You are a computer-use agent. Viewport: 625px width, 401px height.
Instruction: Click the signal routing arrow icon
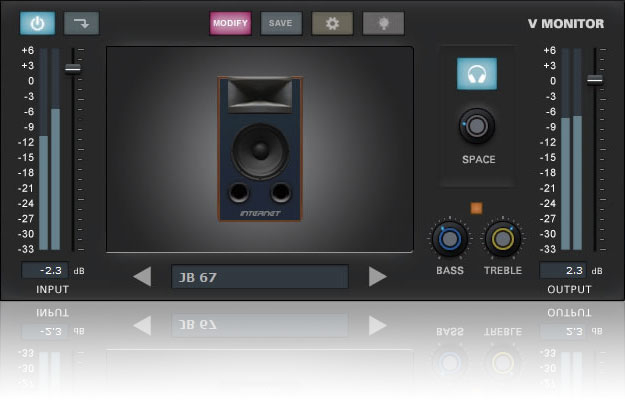tap(81, 23)
